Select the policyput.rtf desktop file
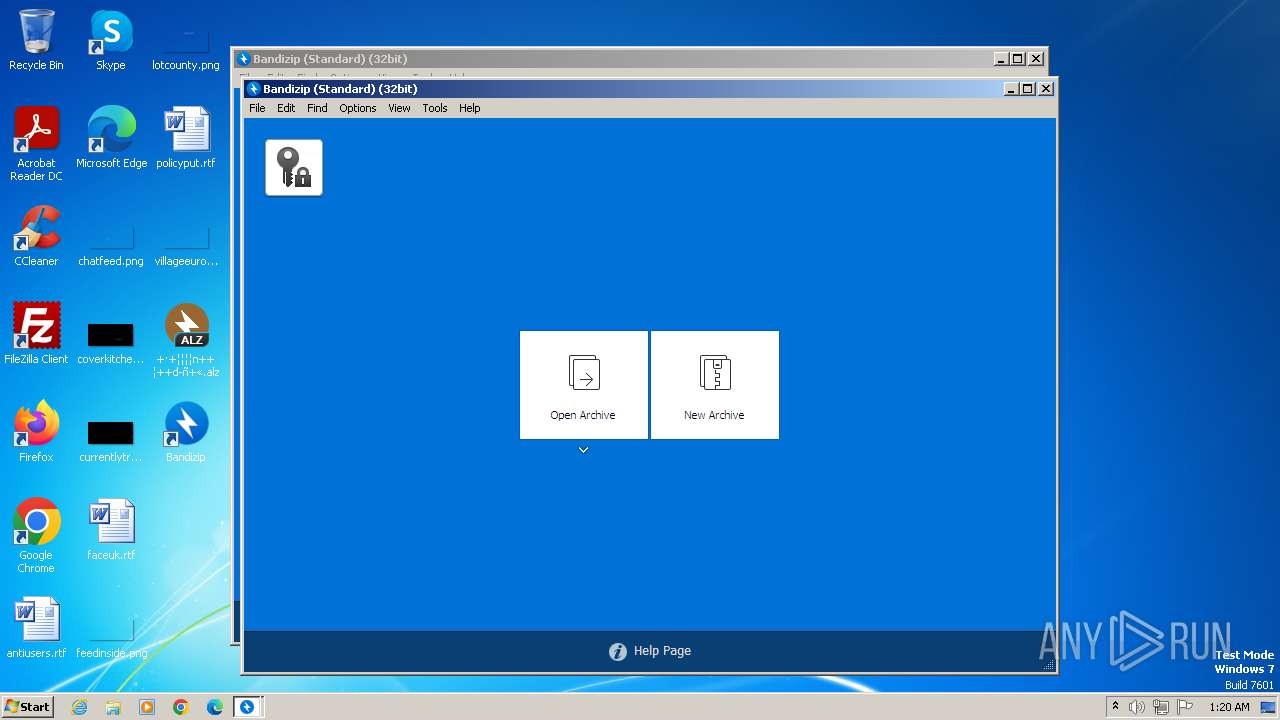Screen dimensions: 1280x720 [186, 138]
